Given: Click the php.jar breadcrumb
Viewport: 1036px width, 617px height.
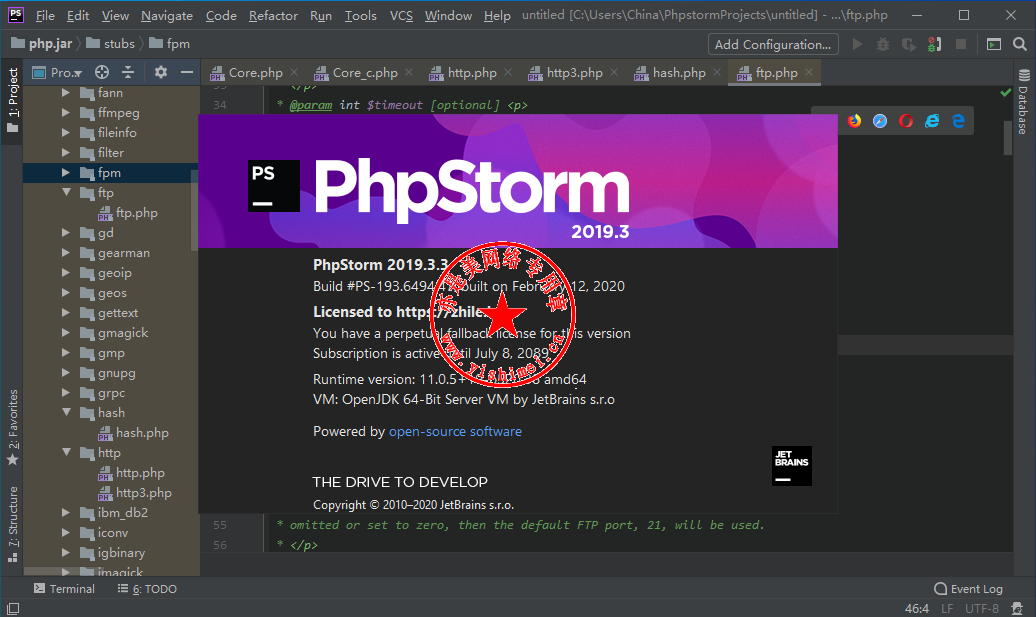Looking at the screenshot, I should tap(42, 44).
